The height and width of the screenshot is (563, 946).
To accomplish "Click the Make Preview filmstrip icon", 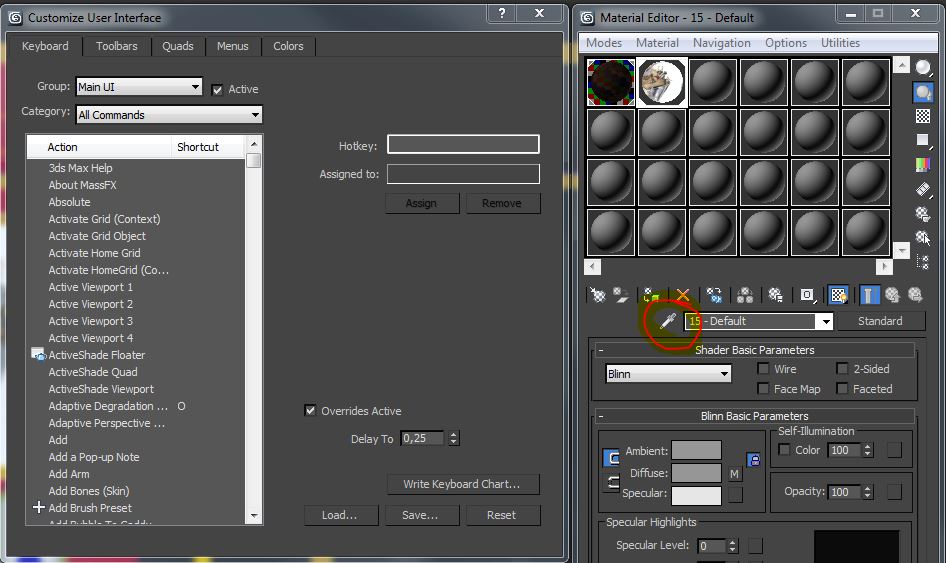I will [x=923, y=189].
